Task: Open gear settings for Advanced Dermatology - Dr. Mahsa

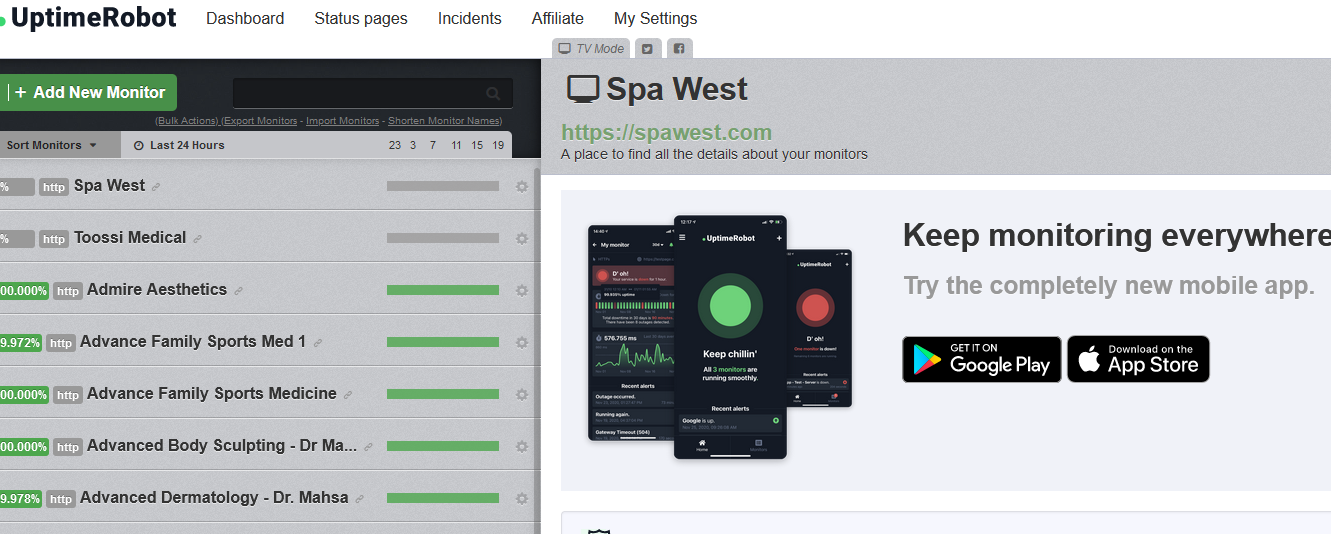Action: (x=521, y=498)
